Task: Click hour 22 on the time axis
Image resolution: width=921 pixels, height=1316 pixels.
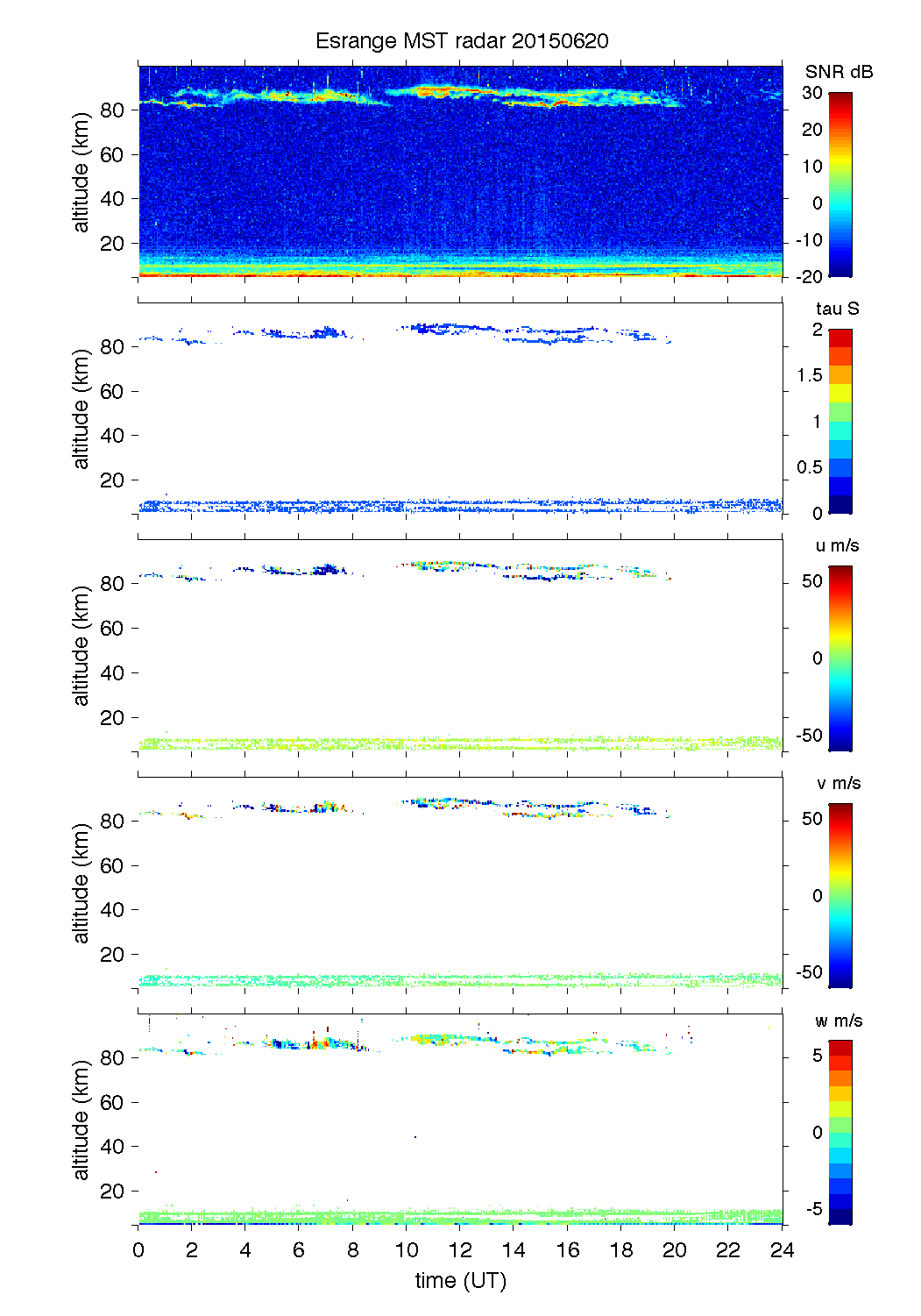Action: 728,1250
